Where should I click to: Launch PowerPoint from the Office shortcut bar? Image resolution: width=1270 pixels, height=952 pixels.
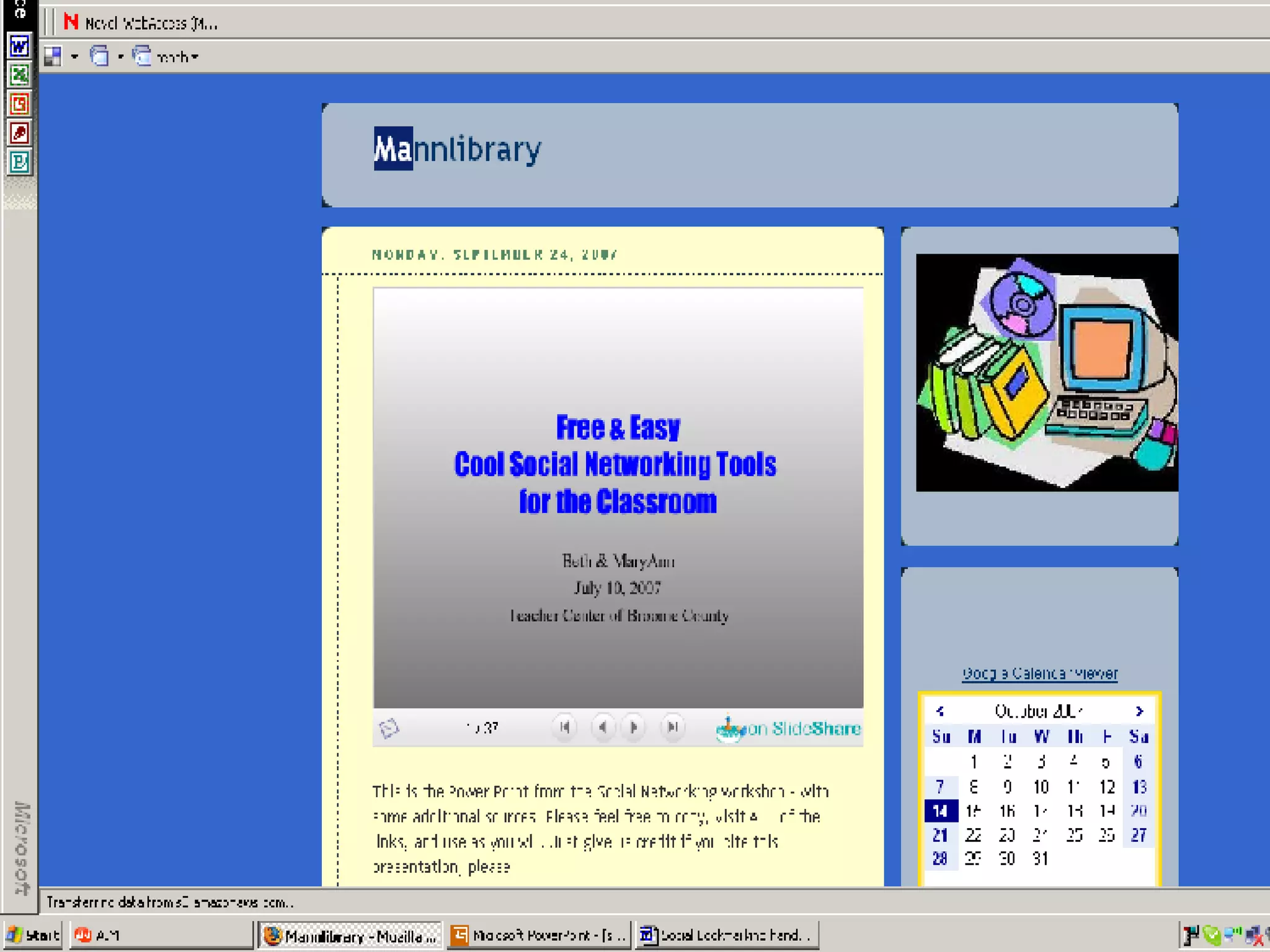(19, 104)
